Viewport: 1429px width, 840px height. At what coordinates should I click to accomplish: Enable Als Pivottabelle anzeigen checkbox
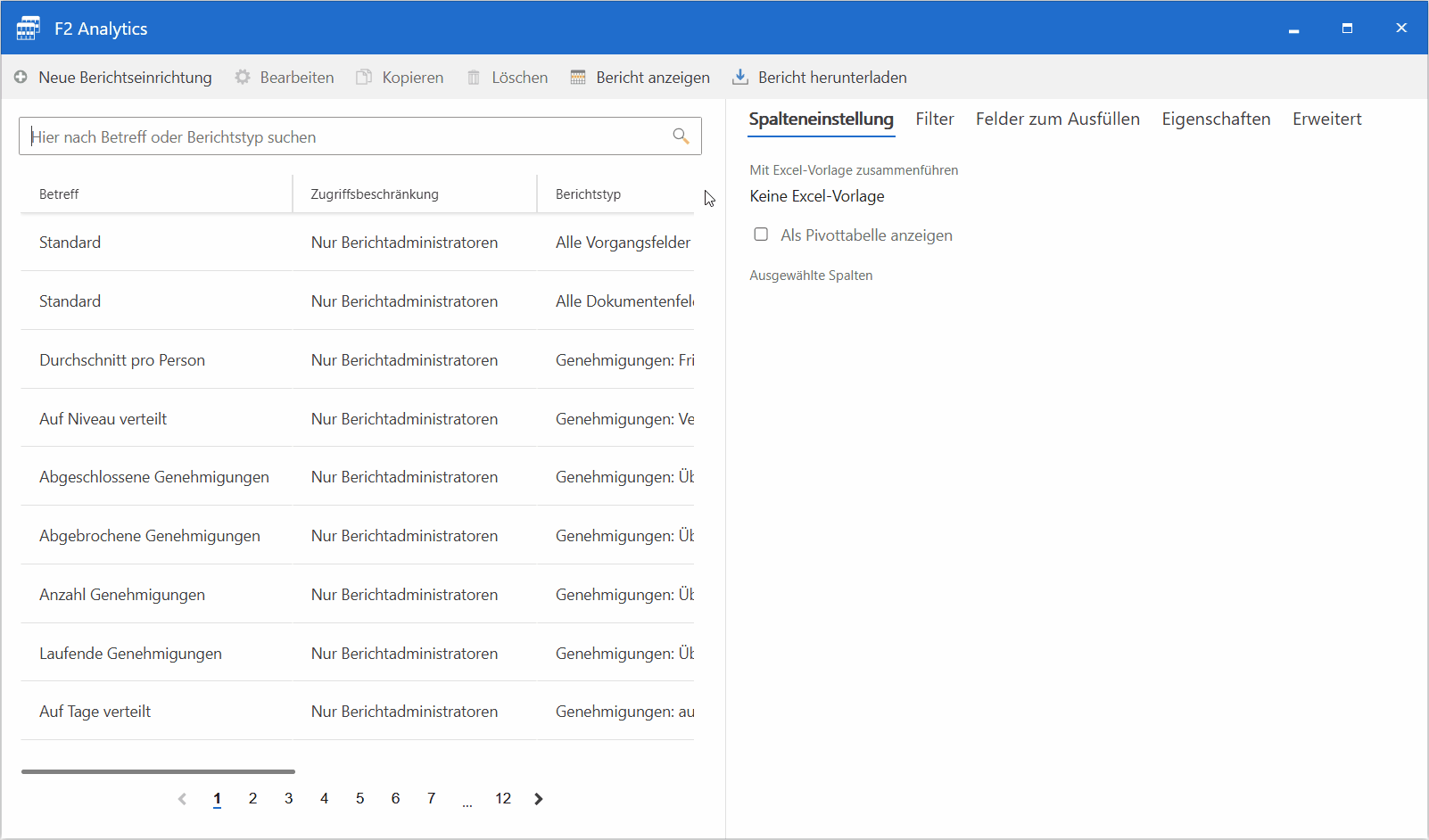tap(761, 235)
